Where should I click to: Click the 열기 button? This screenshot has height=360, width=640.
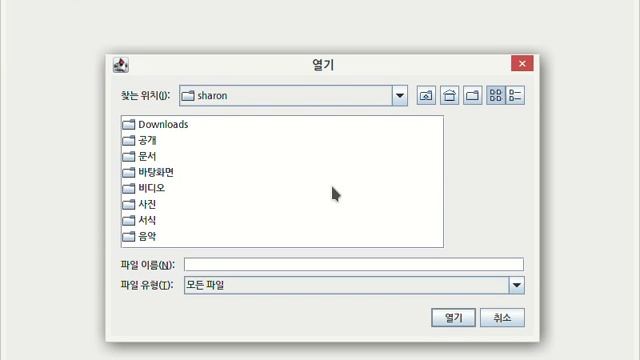click(x=453, y=318)
